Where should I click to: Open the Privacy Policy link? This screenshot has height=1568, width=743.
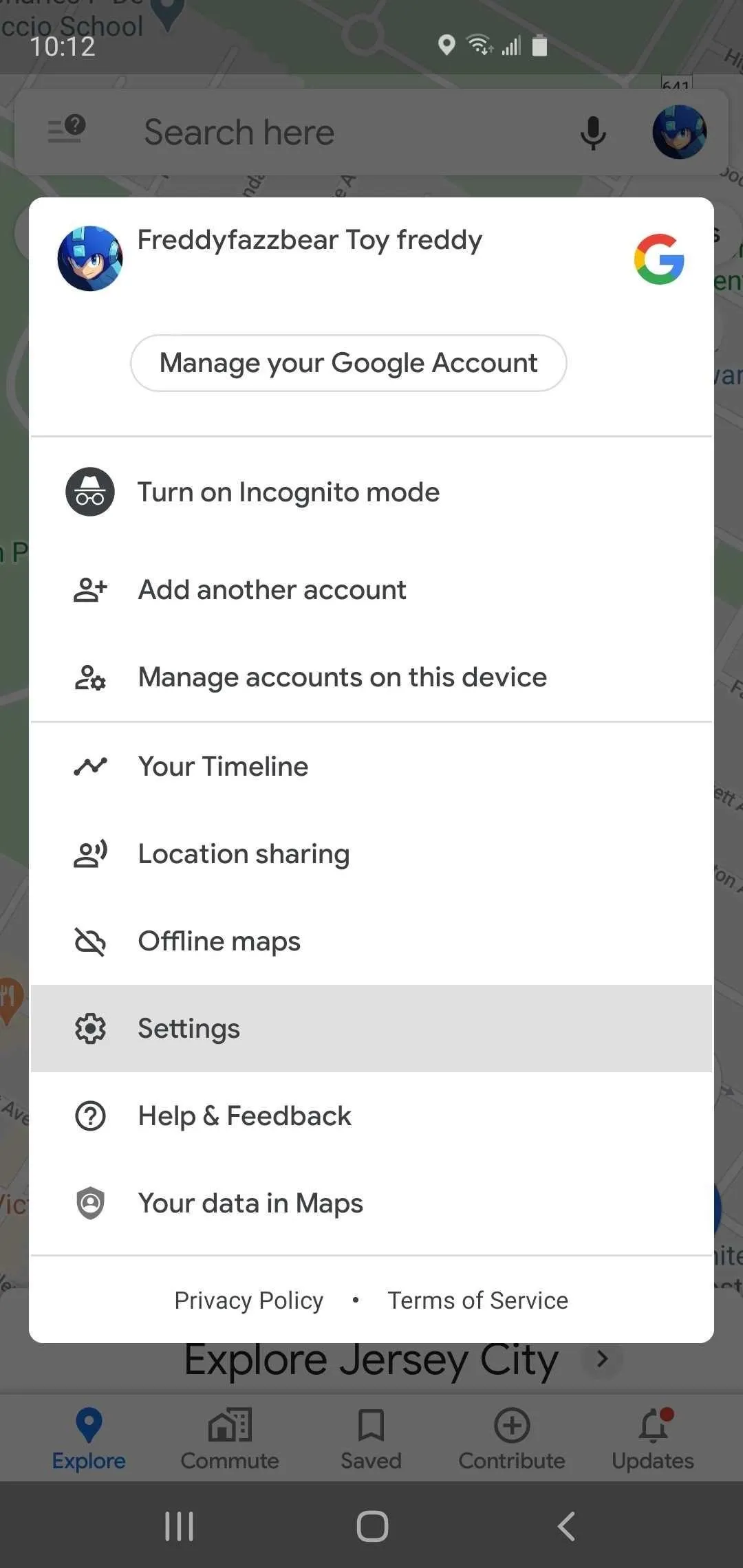click(x=249, y=1300)
